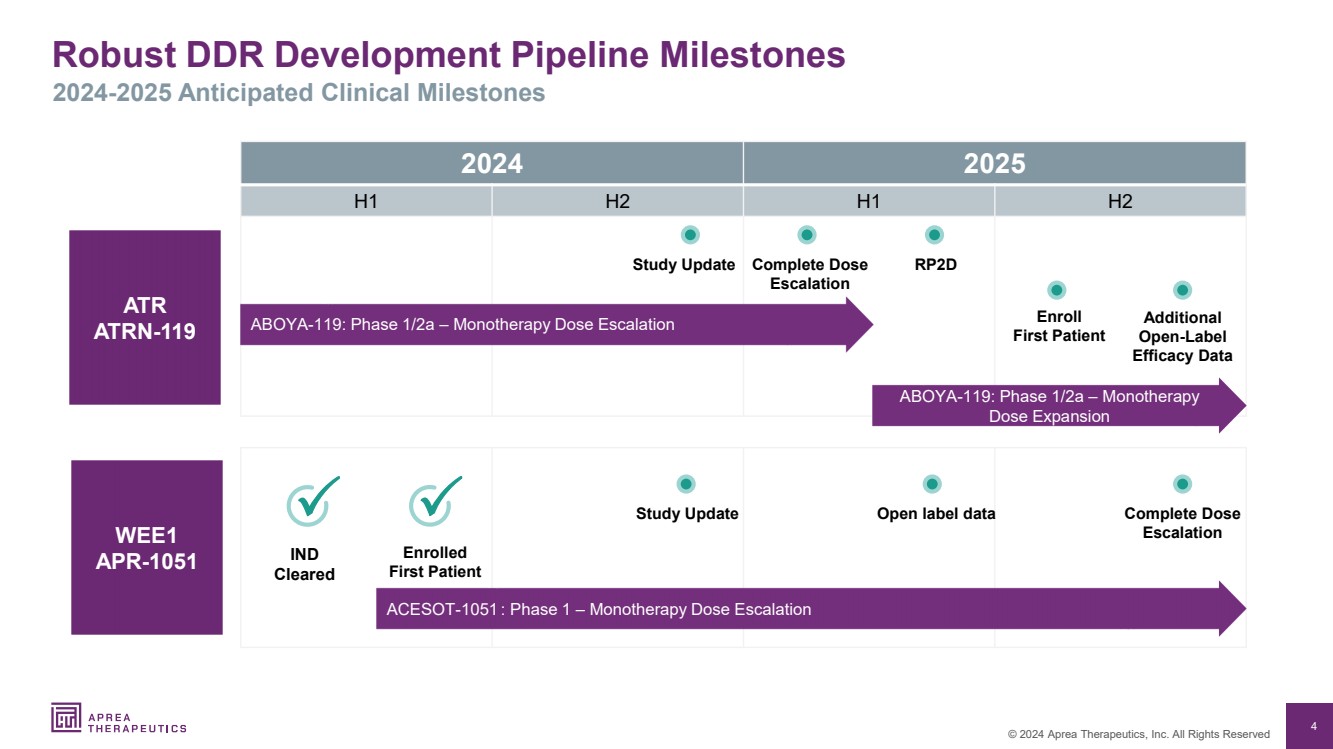Click the dot above Additional Open-Label Efficacy Data
This screenshot has height=749, width=1333.
pos(1182,290)
